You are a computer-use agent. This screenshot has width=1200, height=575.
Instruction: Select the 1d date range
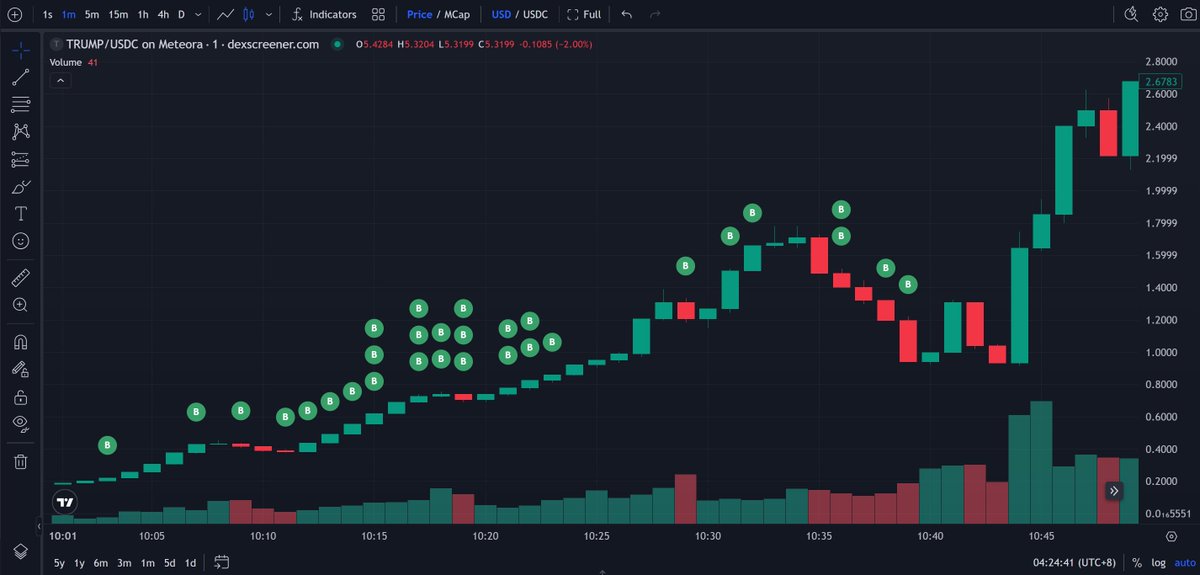pos(190,563)
